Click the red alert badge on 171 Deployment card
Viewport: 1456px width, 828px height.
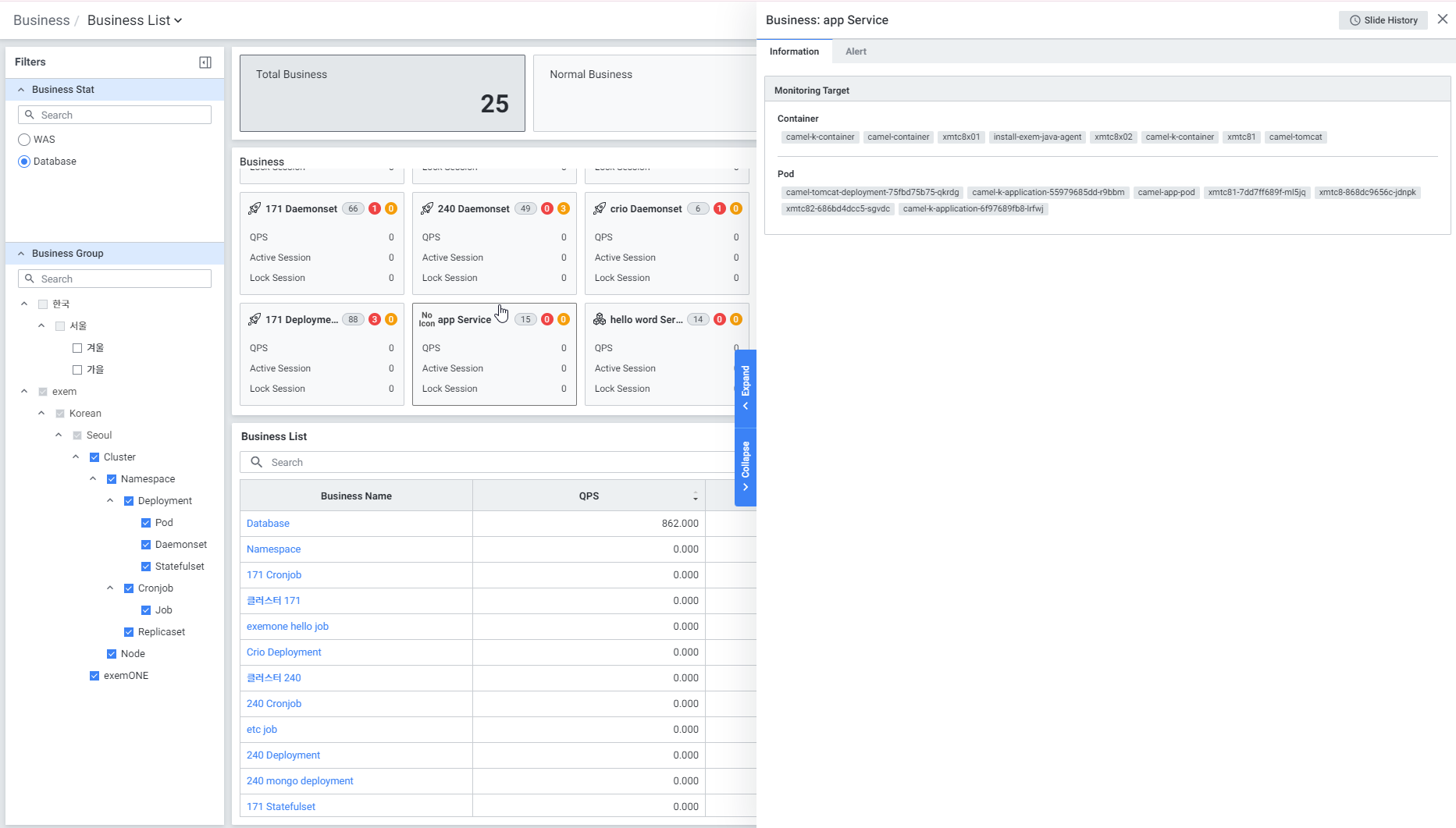(375, 319)
